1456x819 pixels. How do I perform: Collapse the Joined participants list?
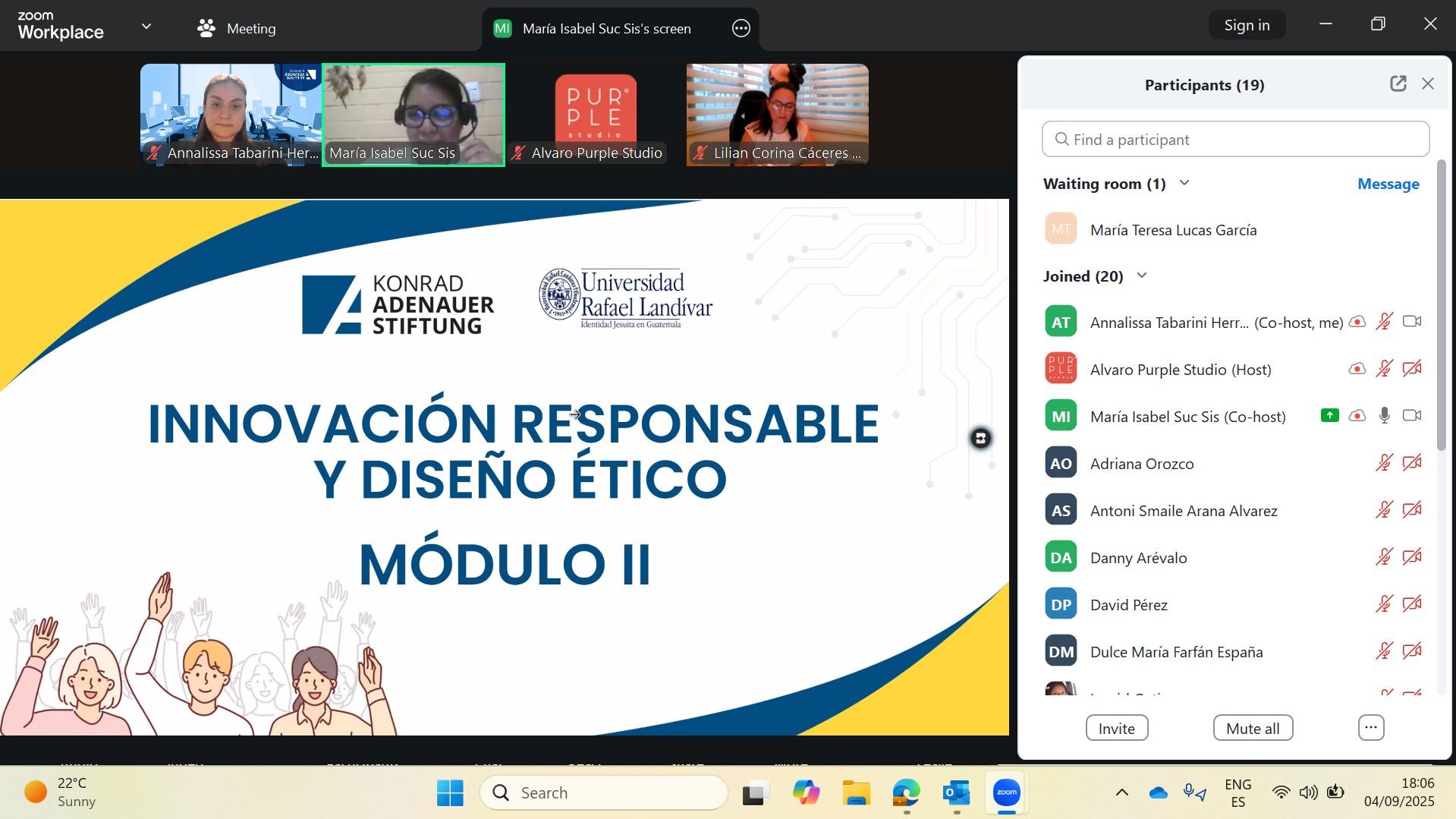(1142, 276)
